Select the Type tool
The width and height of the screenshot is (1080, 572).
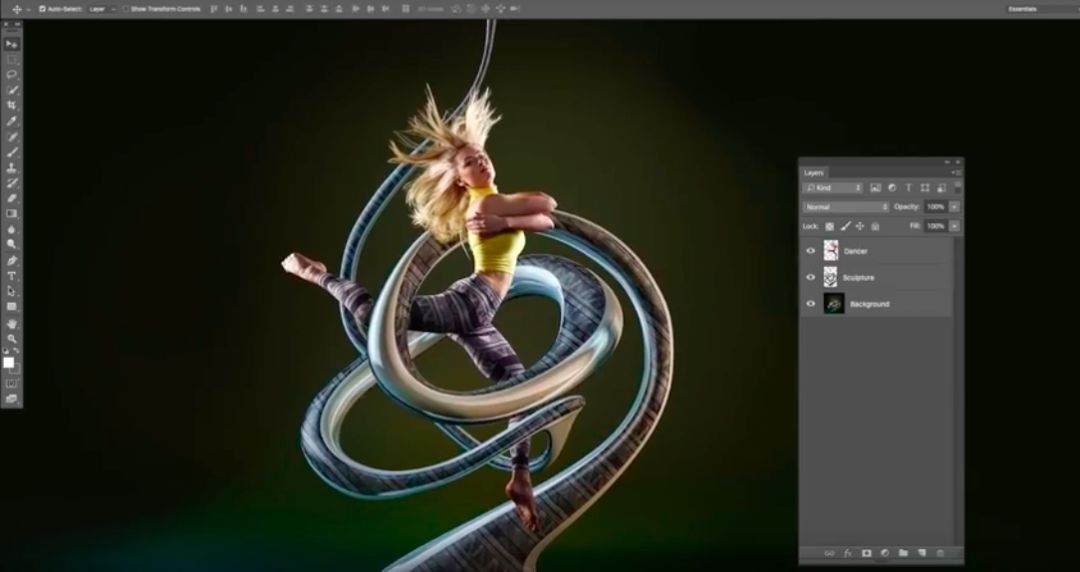[12, 275]
